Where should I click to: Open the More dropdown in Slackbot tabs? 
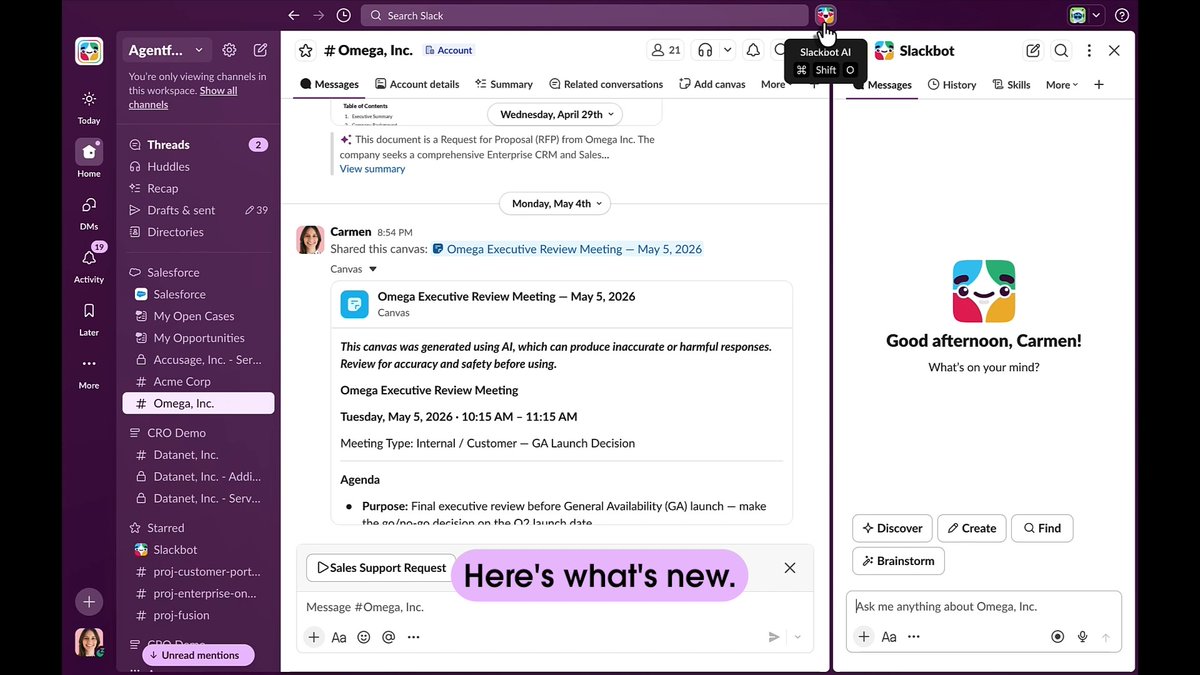click(x=1062, y=85)
